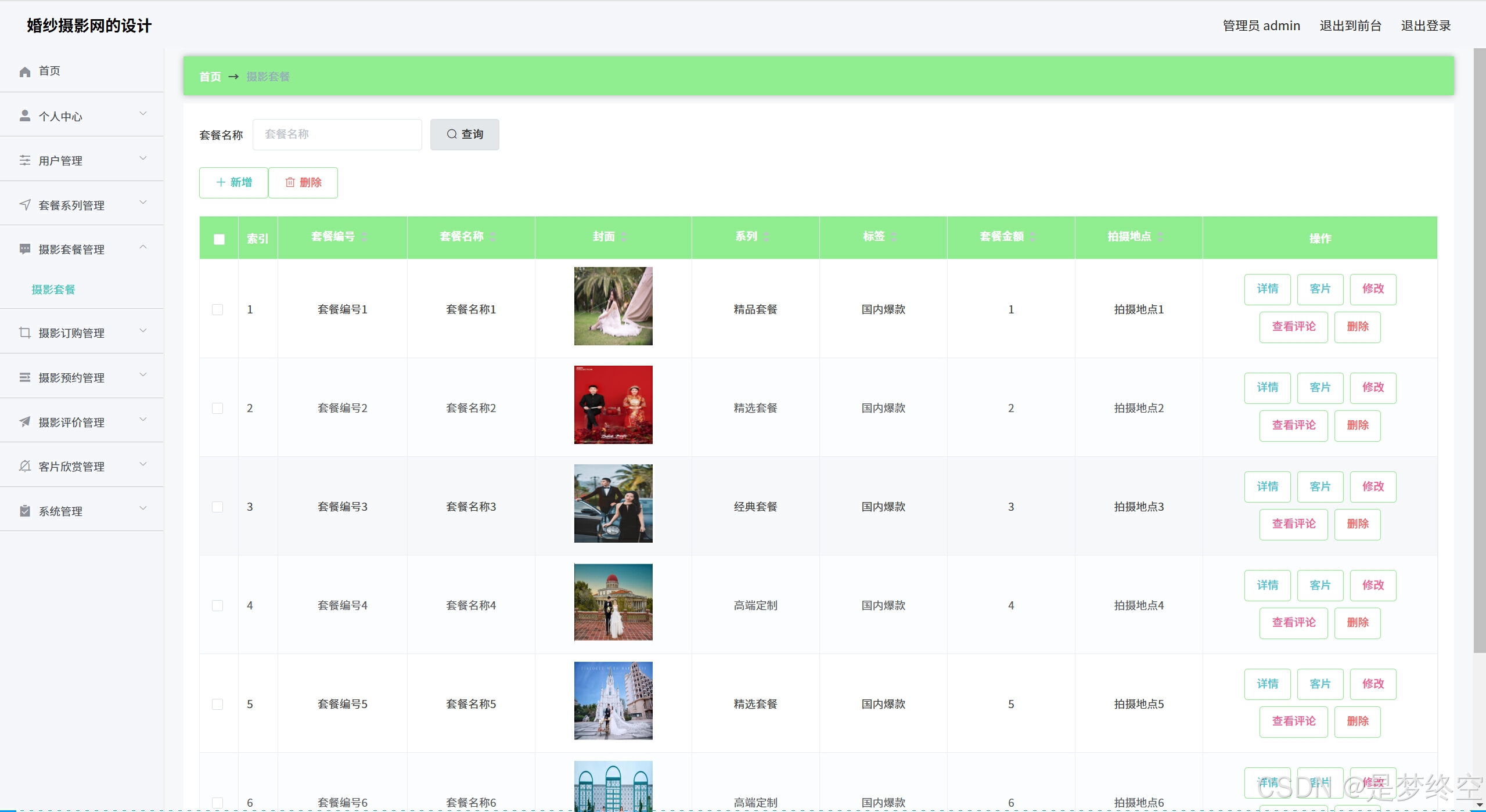
Task: Toggle the select-all checkbox in table header
Action: point(219,239)
